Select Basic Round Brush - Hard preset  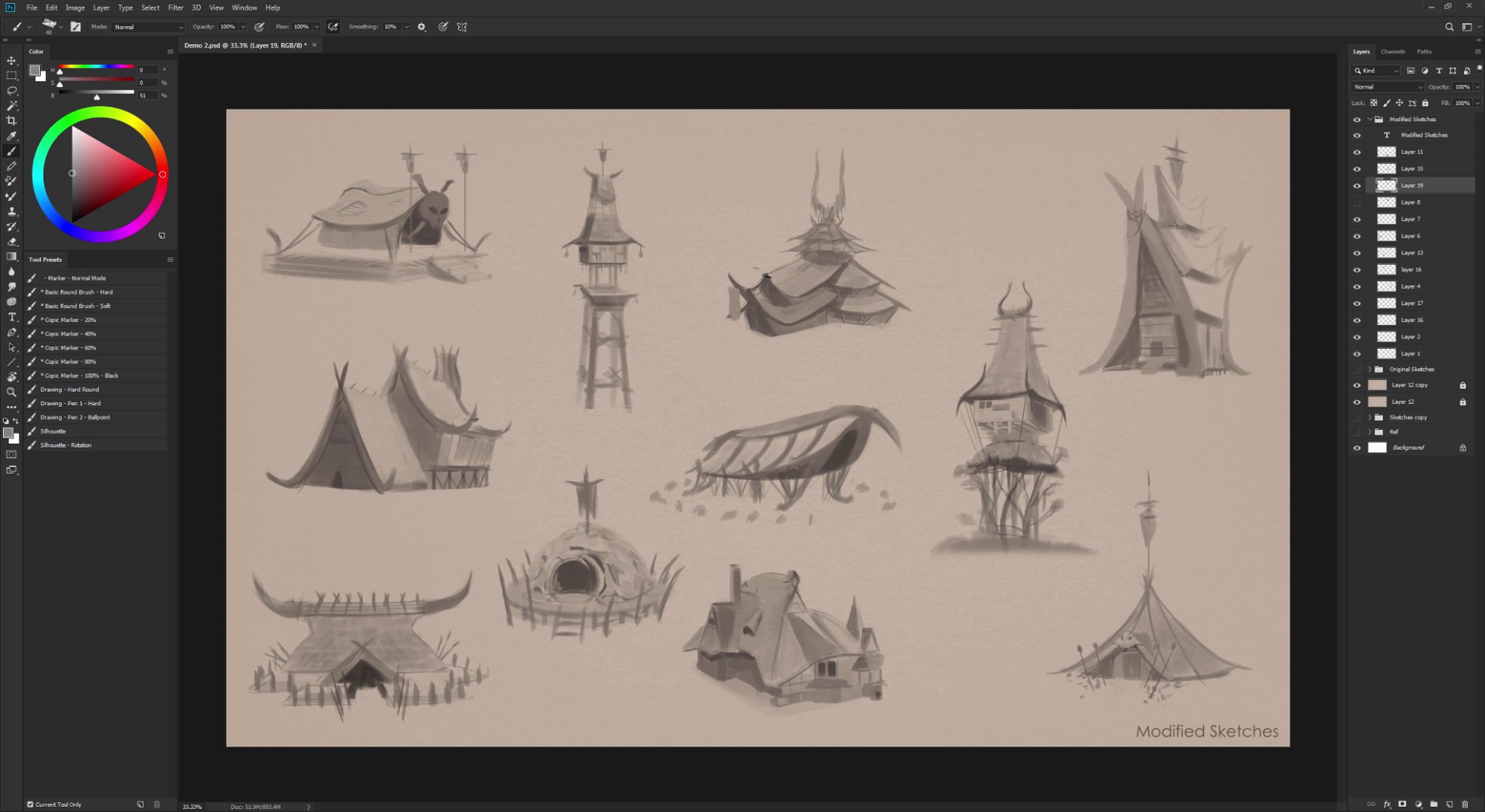96,292
